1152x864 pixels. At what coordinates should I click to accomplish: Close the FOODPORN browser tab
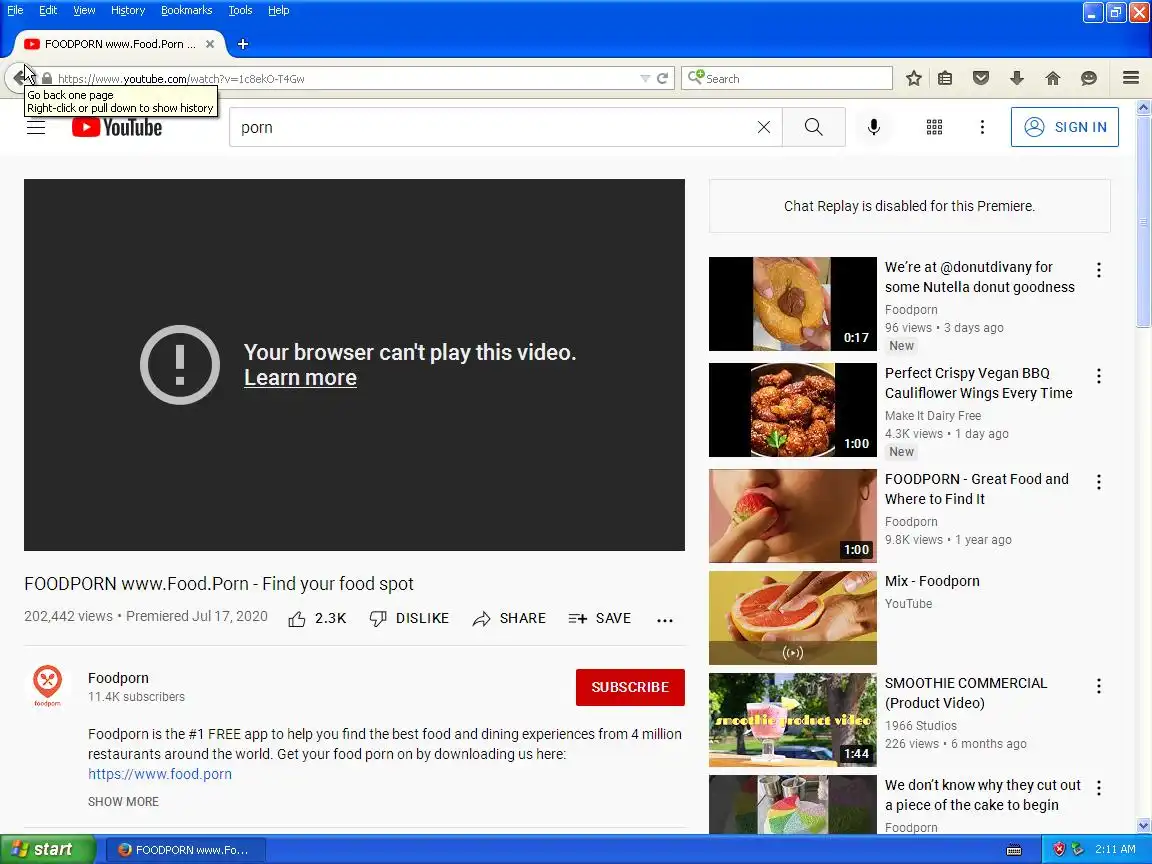(x=210, y=44)
